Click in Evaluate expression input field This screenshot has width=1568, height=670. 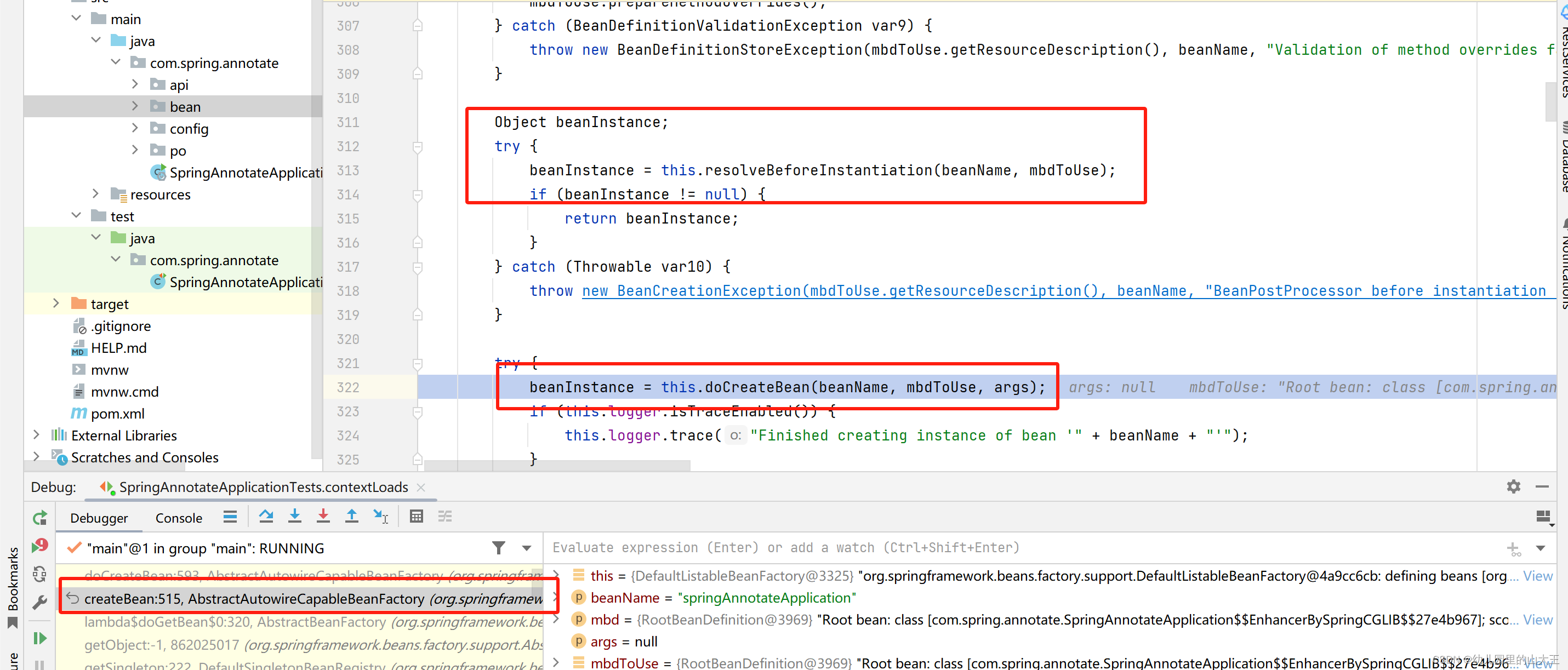click(x=1023, y=548)
